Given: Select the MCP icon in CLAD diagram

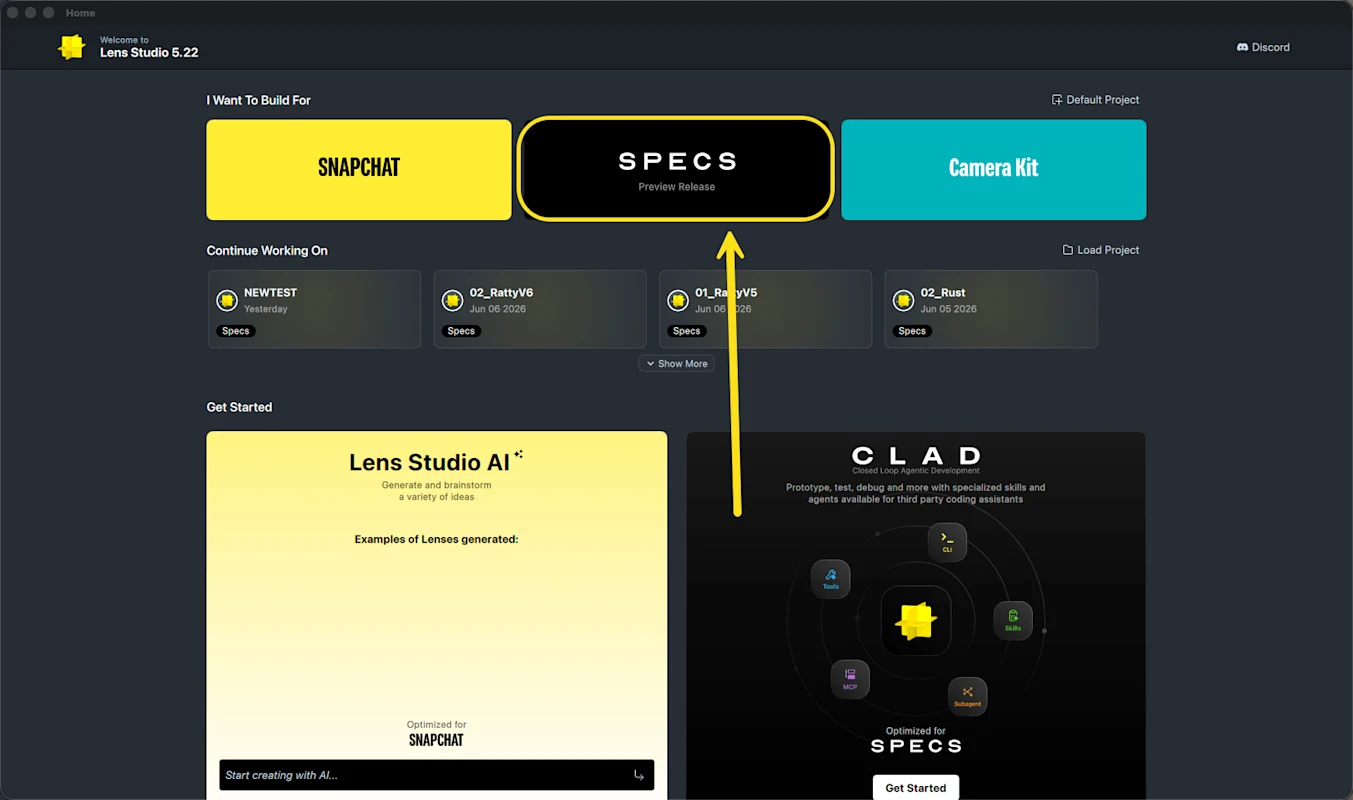Looking at the screenshot, I should 850,679.
